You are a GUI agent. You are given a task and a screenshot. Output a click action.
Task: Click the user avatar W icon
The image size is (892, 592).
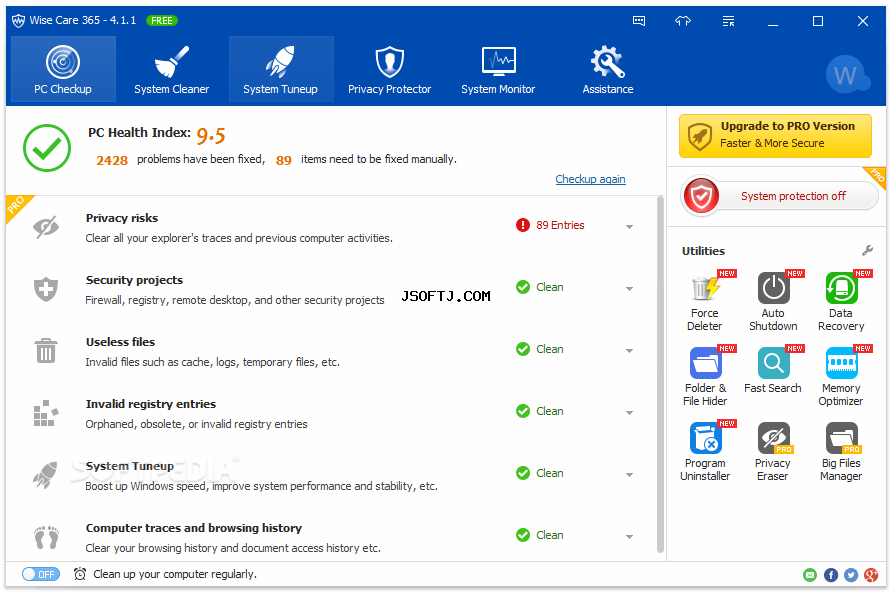[x=846, y=74]
